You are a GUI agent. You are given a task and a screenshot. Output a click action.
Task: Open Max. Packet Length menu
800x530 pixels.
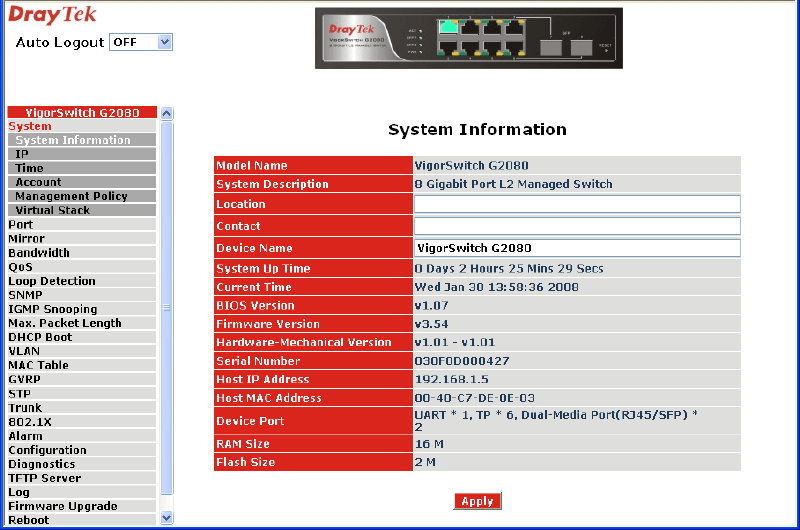click(82, 323)
